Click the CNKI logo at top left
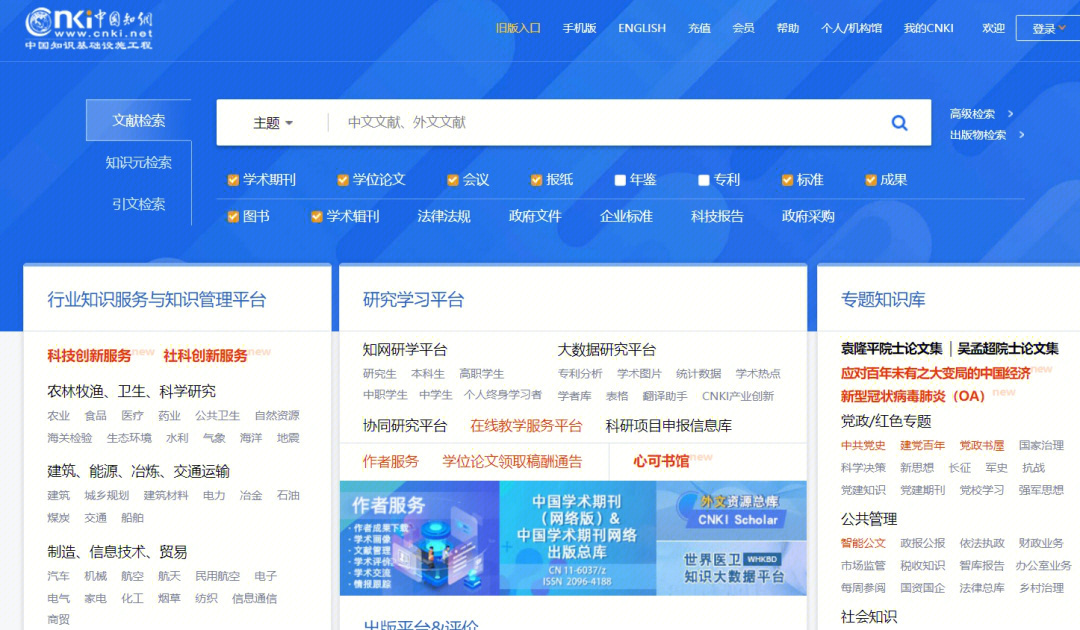1080x630 pixels. click(89, 28)
